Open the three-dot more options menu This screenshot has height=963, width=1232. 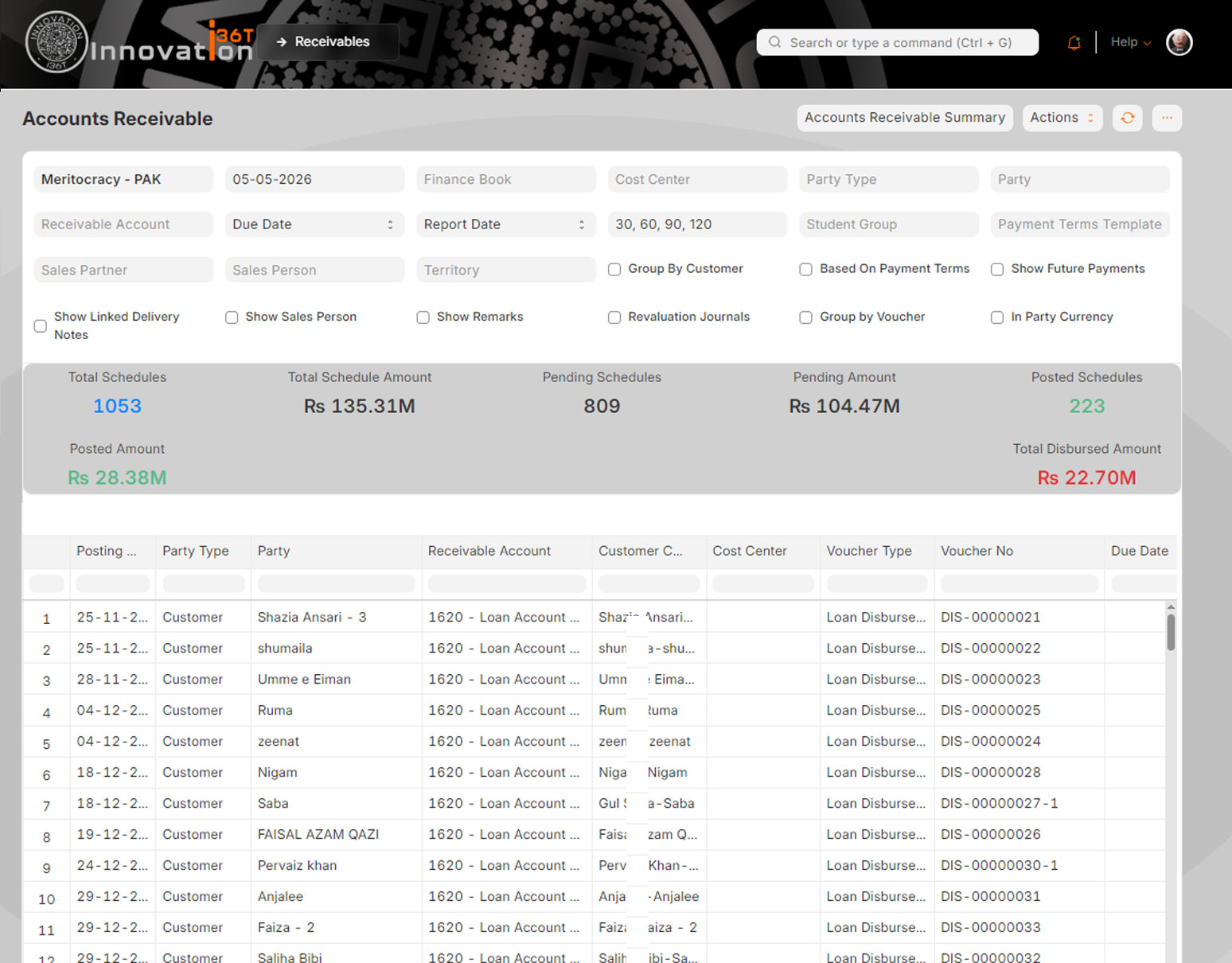[1167, 118]
